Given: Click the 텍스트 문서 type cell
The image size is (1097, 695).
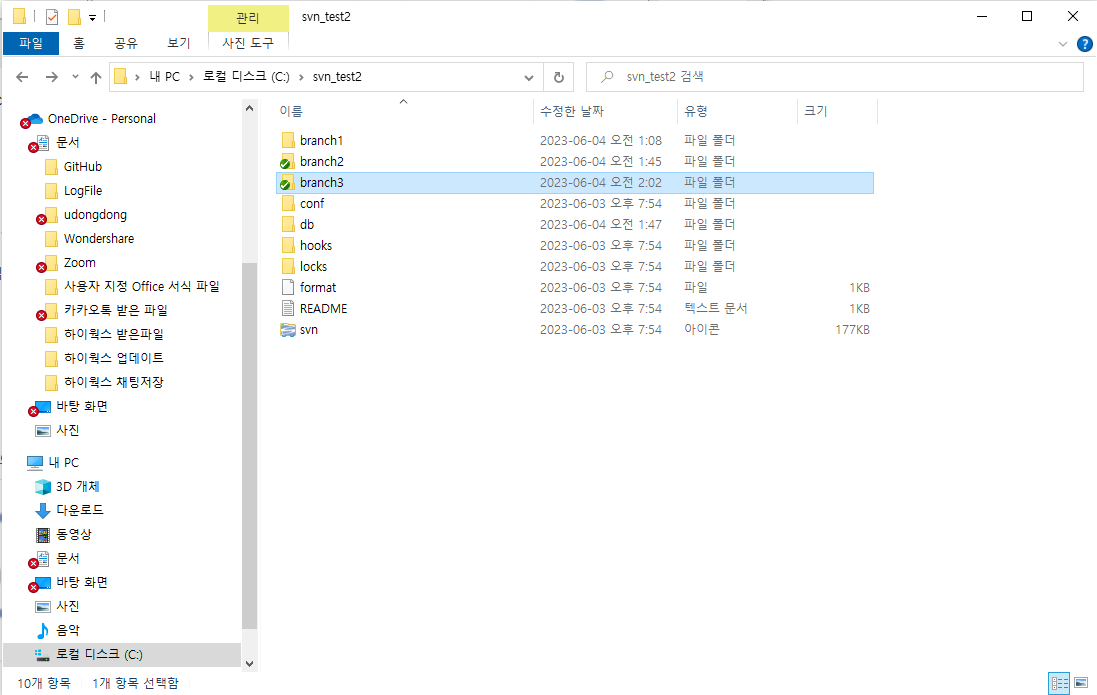Looking at the screenshot, I should [716, 309].
